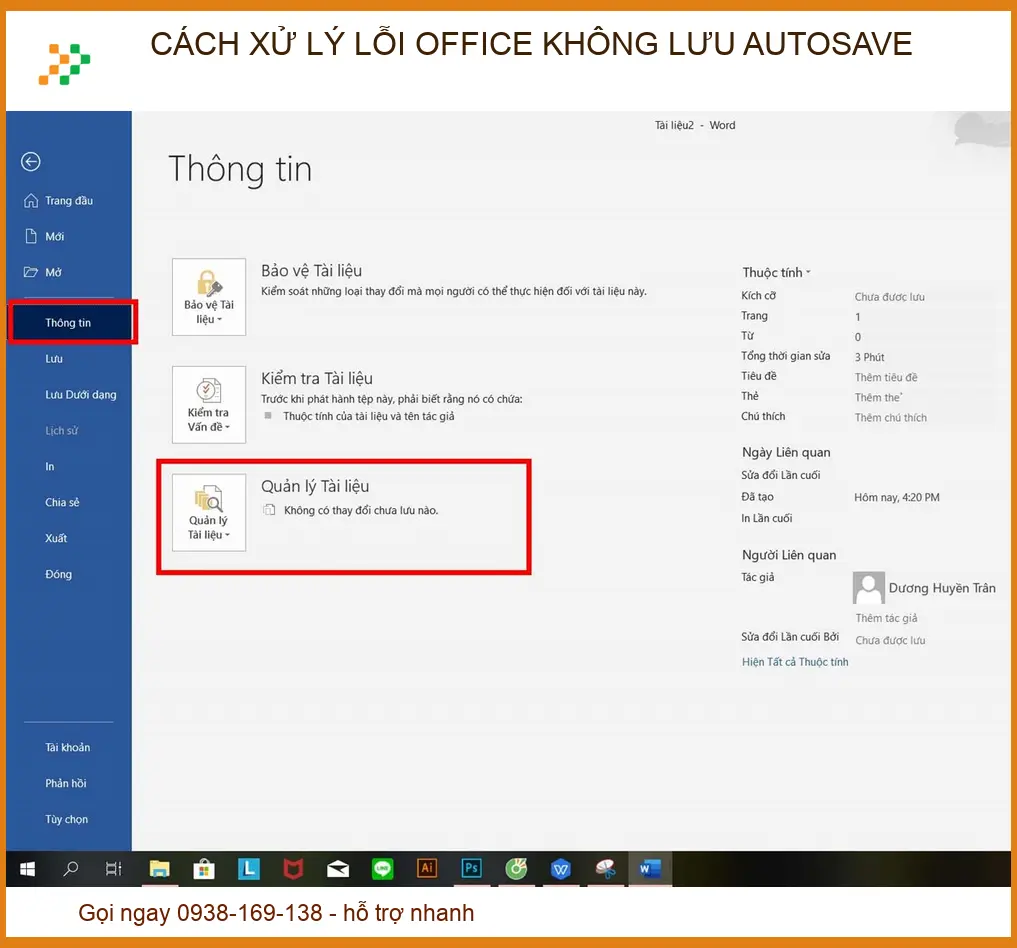The height and width of the screenshot is (948, 1017).
Task: Click the Người Liên quan heading
Action: click(789, 555)
